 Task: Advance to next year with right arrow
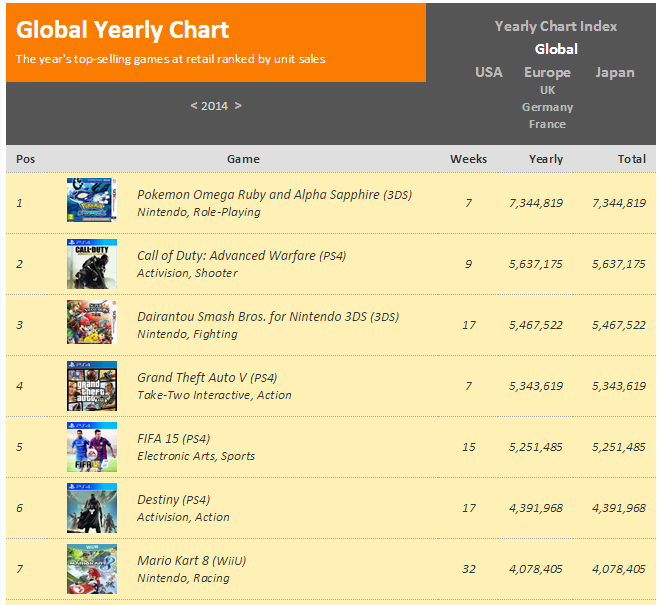click(238, 106)
